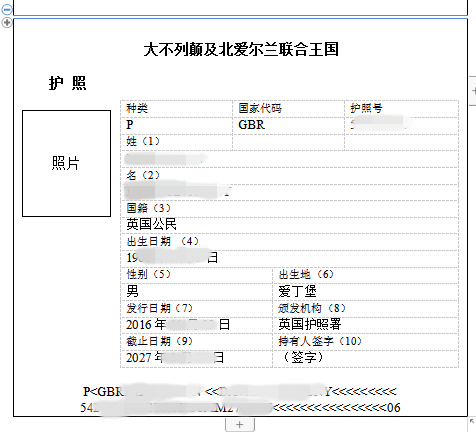The width and height of the screenshot is (476, 432).
Task: Click the P<GBR machine-readable line start
Action: coord(103,392)
